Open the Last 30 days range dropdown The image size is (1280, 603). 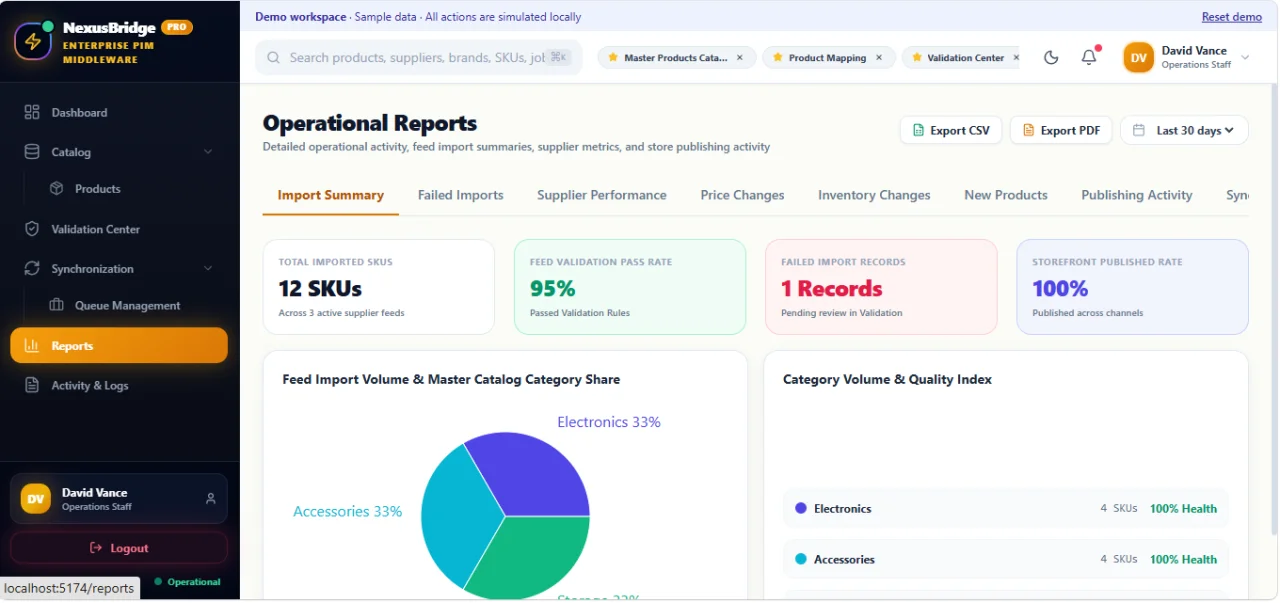point(1184,130)
